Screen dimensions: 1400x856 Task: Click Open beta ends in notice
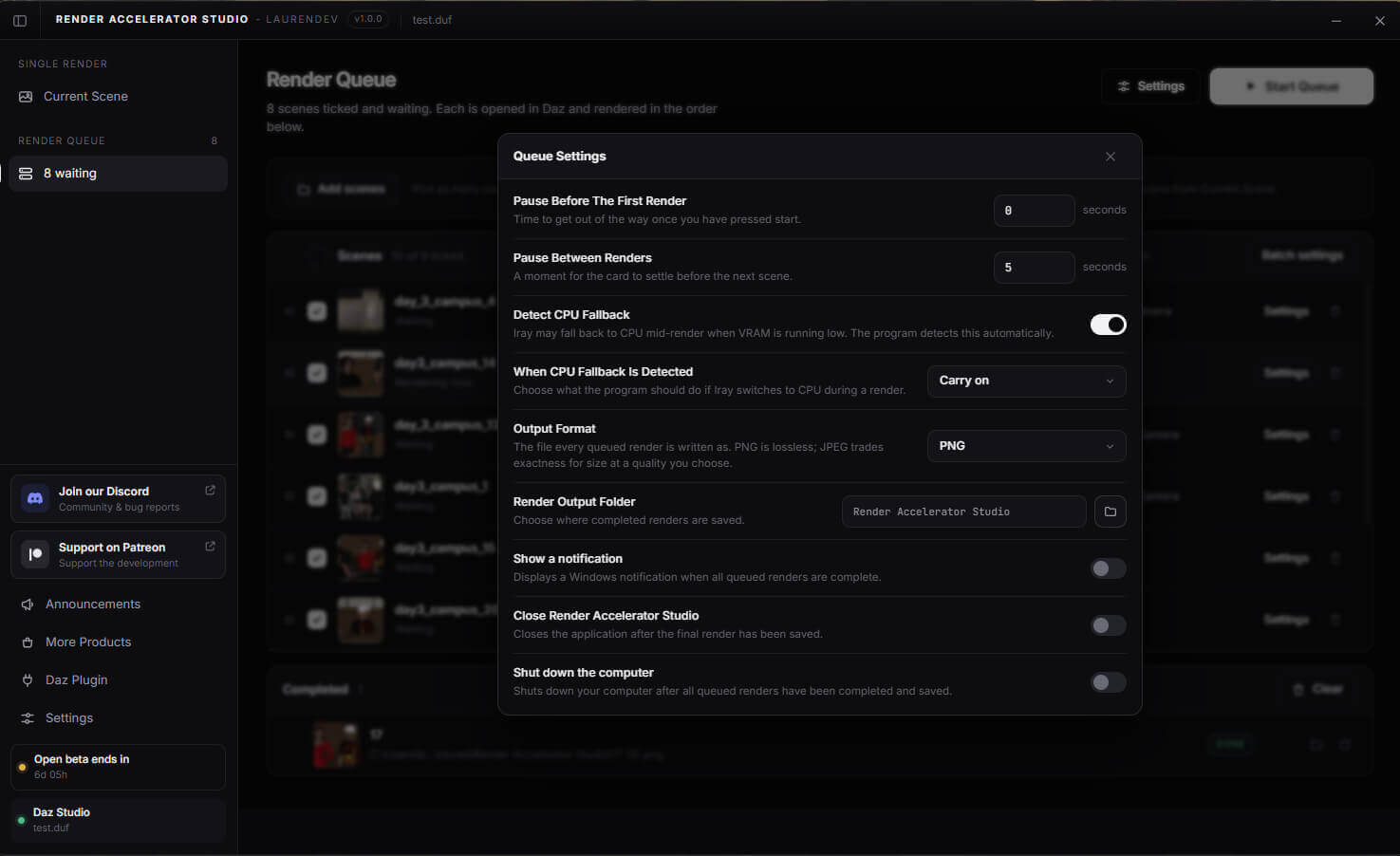tap(118, 767)
